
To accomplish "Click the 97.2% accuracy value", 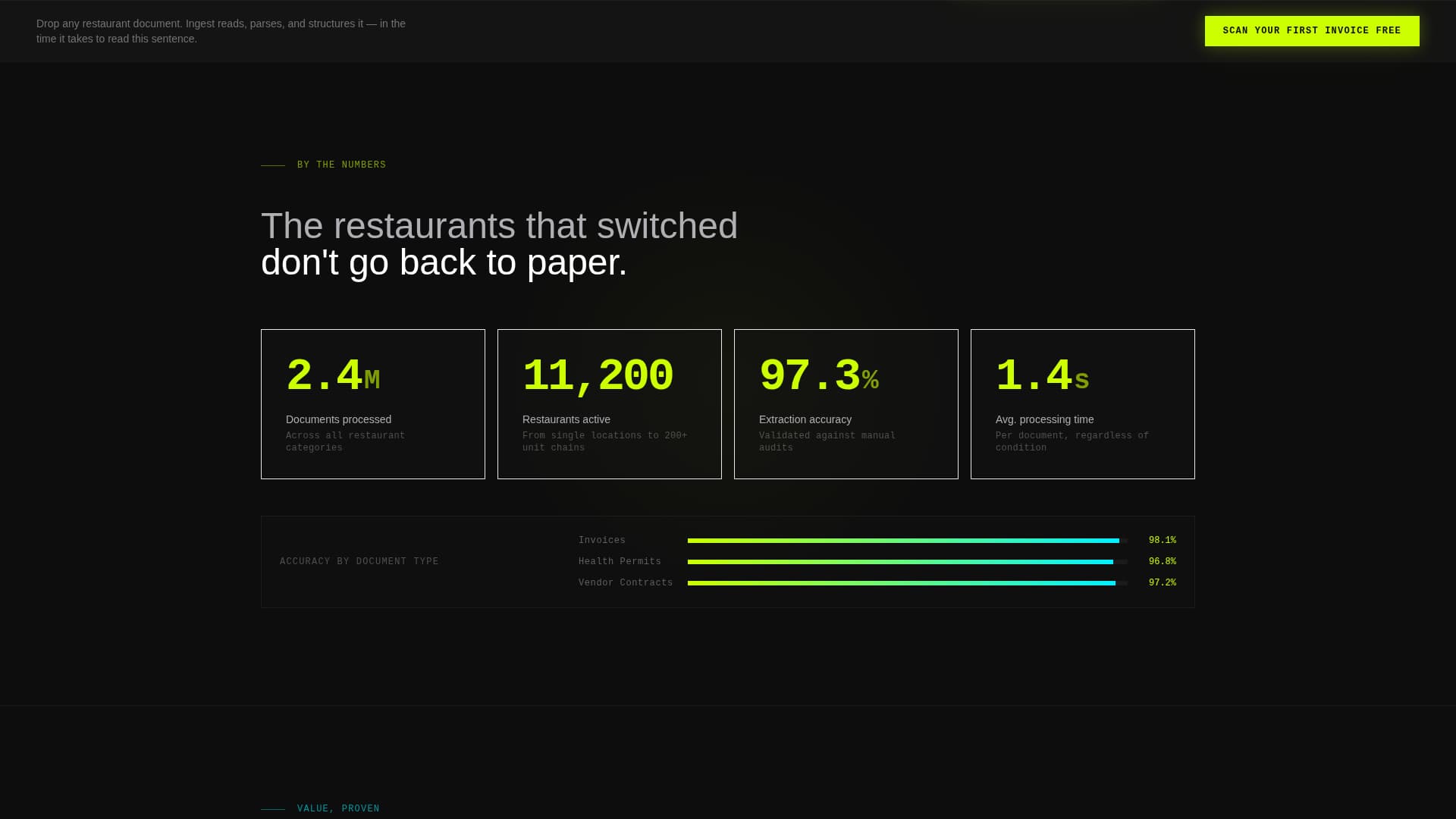I will tap(1163, 583).
